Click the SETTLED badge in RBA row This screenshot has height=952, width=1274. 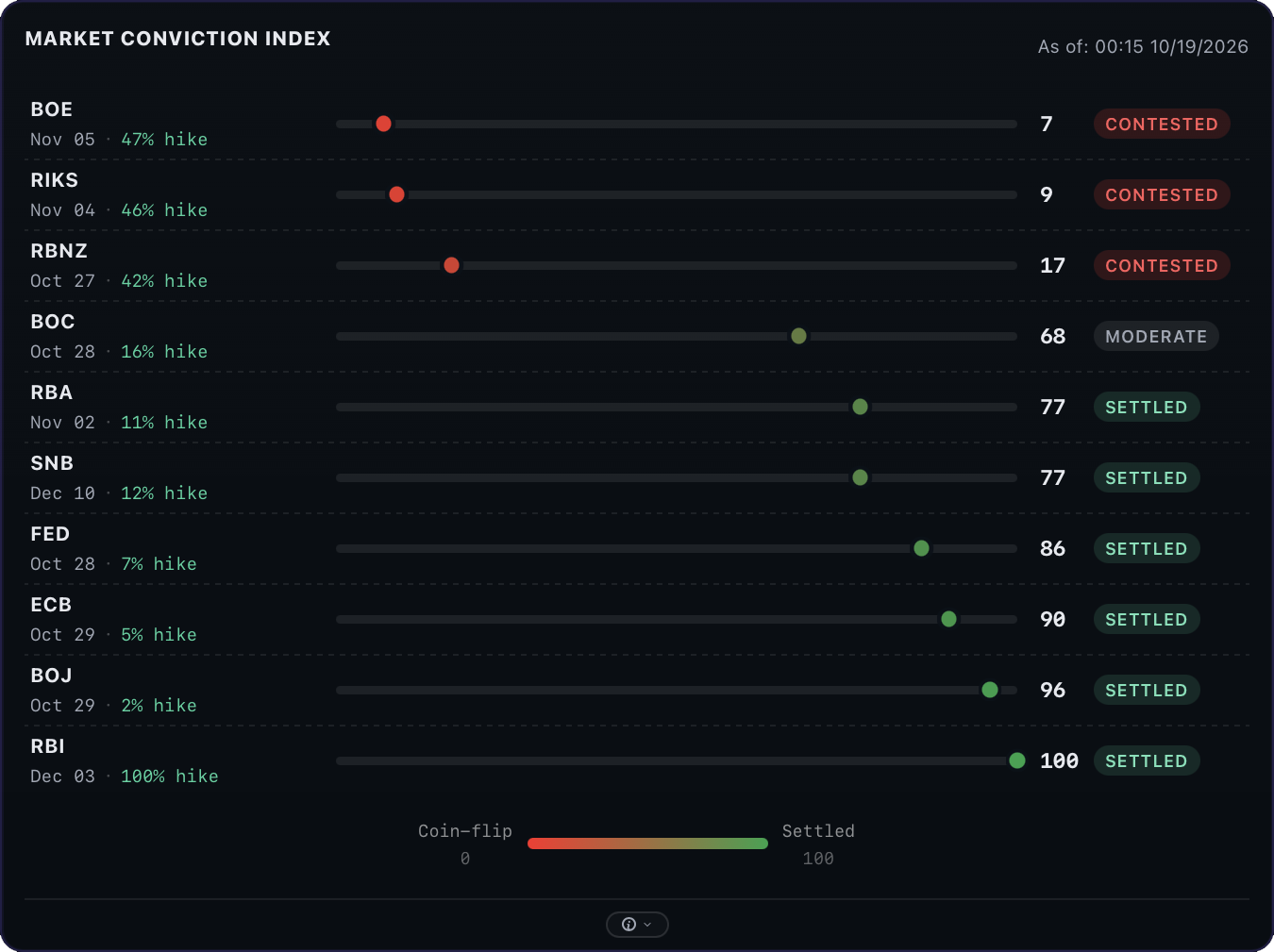[1147, 407]
